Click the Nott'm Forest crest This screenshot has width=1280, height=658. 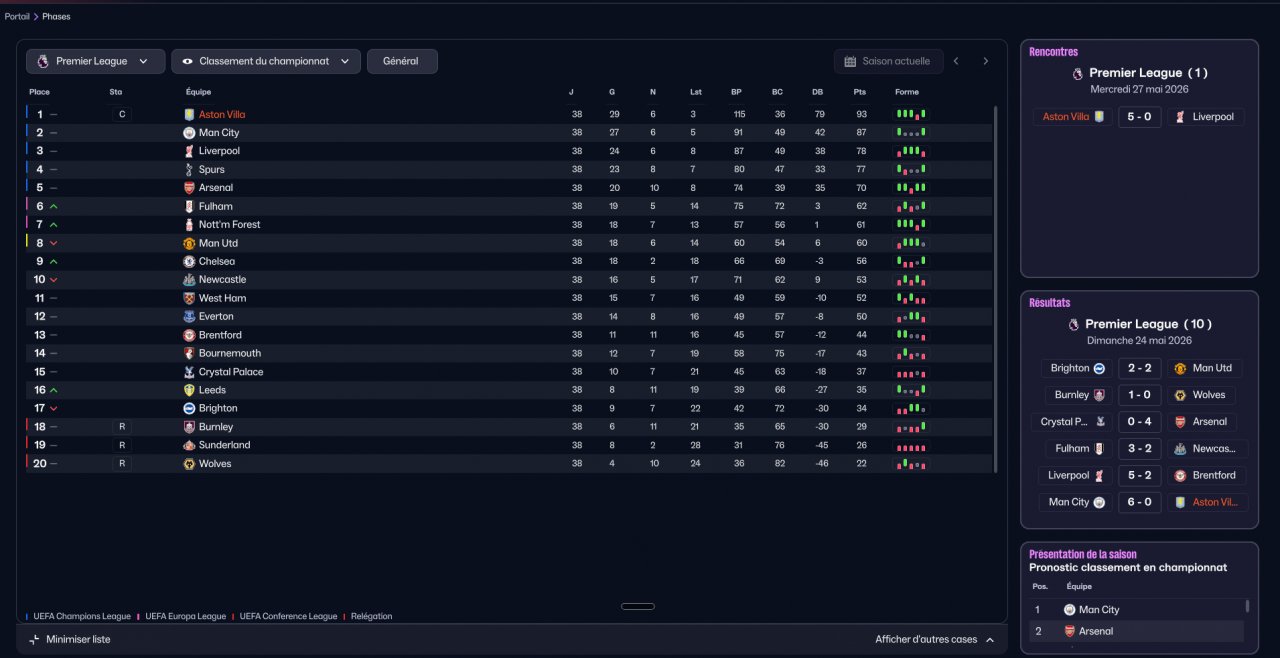pos(189,225)
